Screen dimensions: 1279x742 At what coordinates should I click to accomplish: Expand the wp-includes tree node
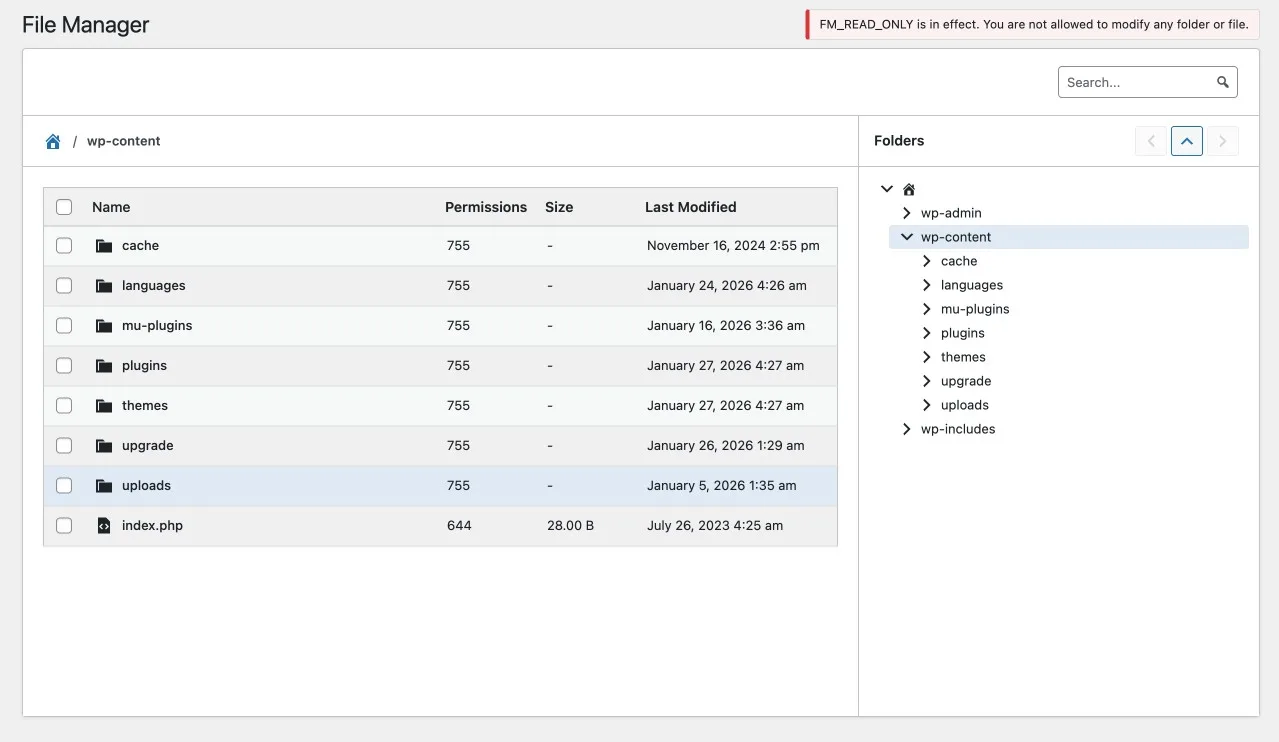click(x=906, y=429)
